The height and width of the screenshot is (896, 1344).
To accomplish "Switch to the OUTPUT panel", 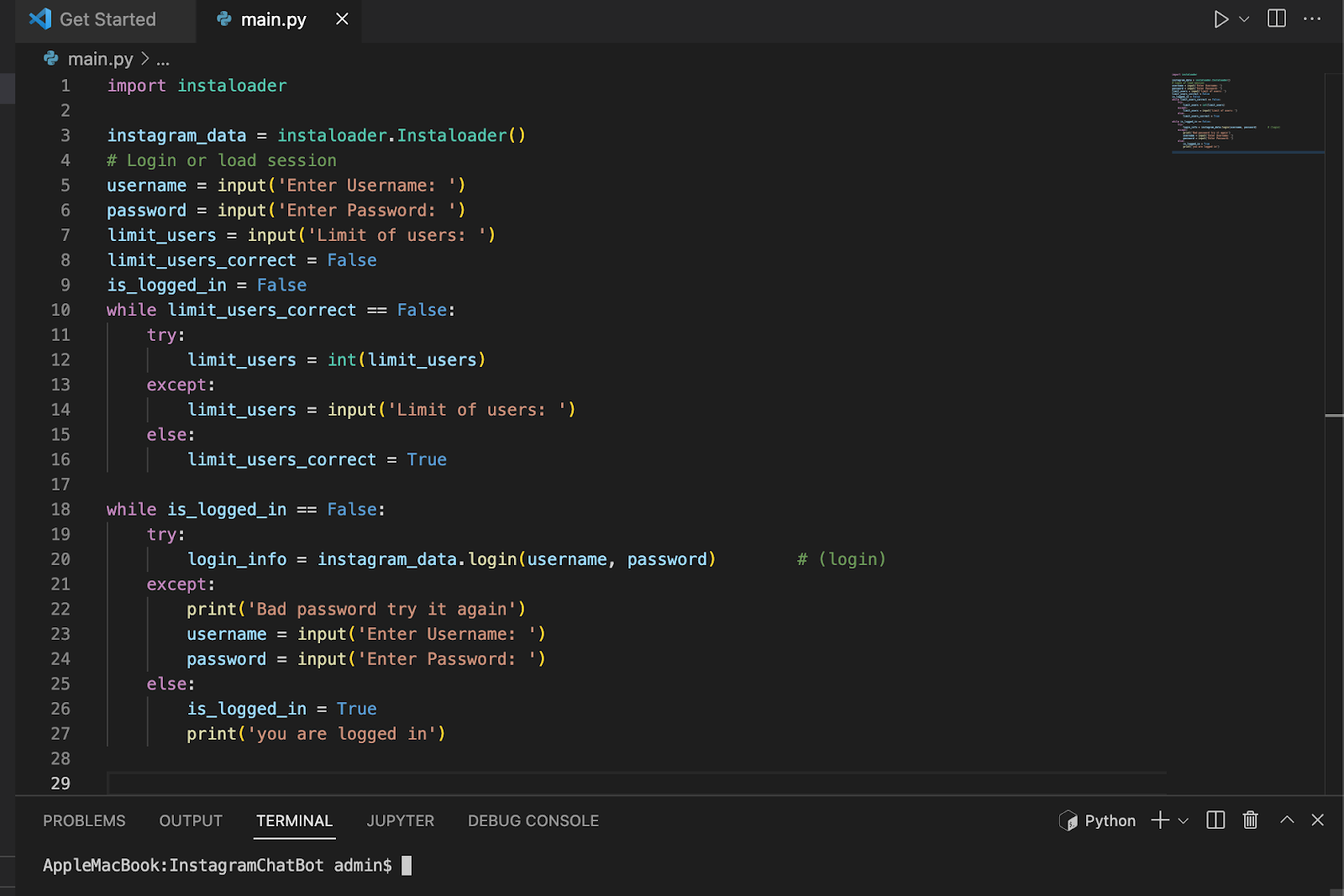I will click(x=191, y=820).
